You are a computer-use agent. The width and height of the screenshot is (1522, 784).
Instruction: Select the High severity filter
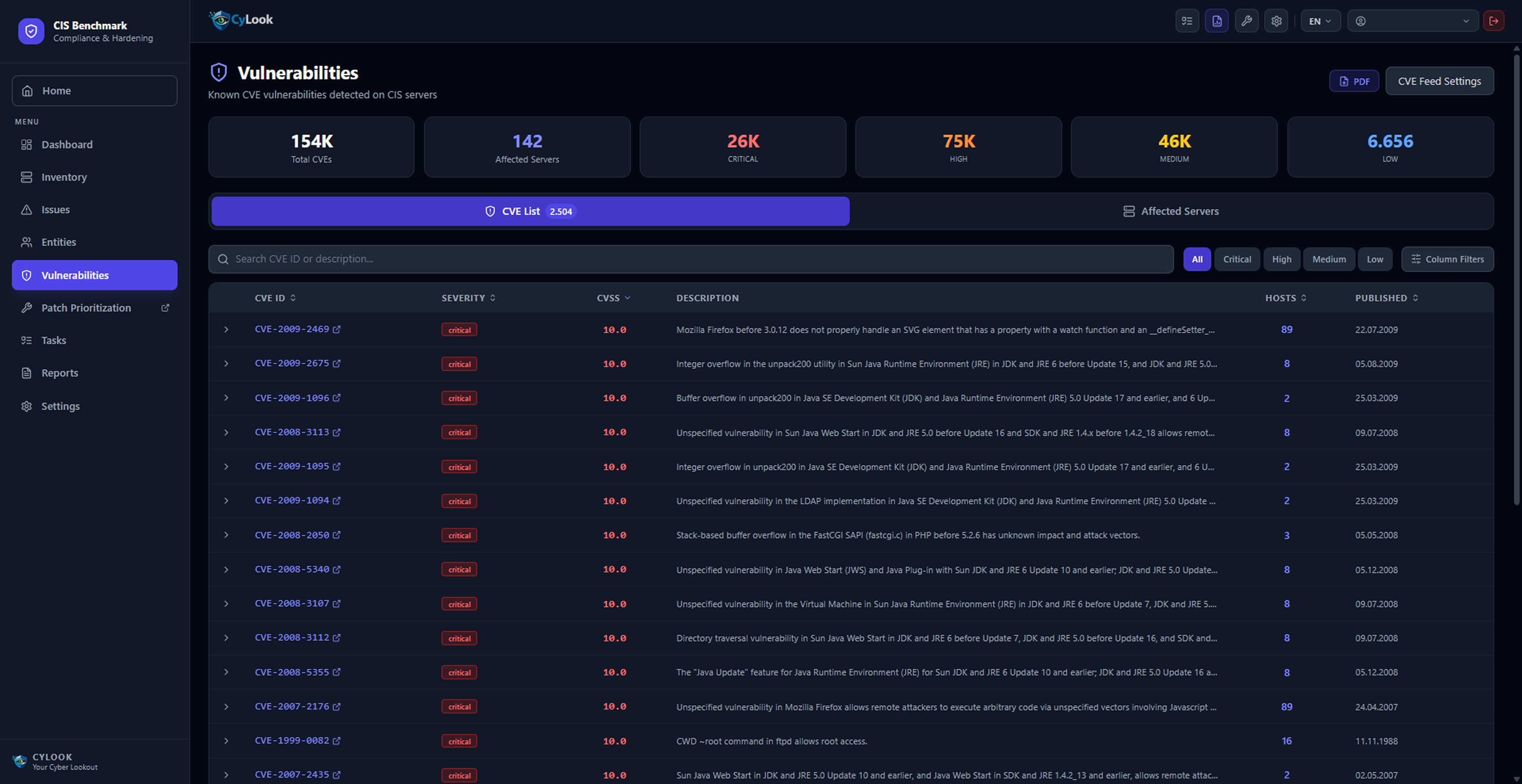[x=1281, y=259]
